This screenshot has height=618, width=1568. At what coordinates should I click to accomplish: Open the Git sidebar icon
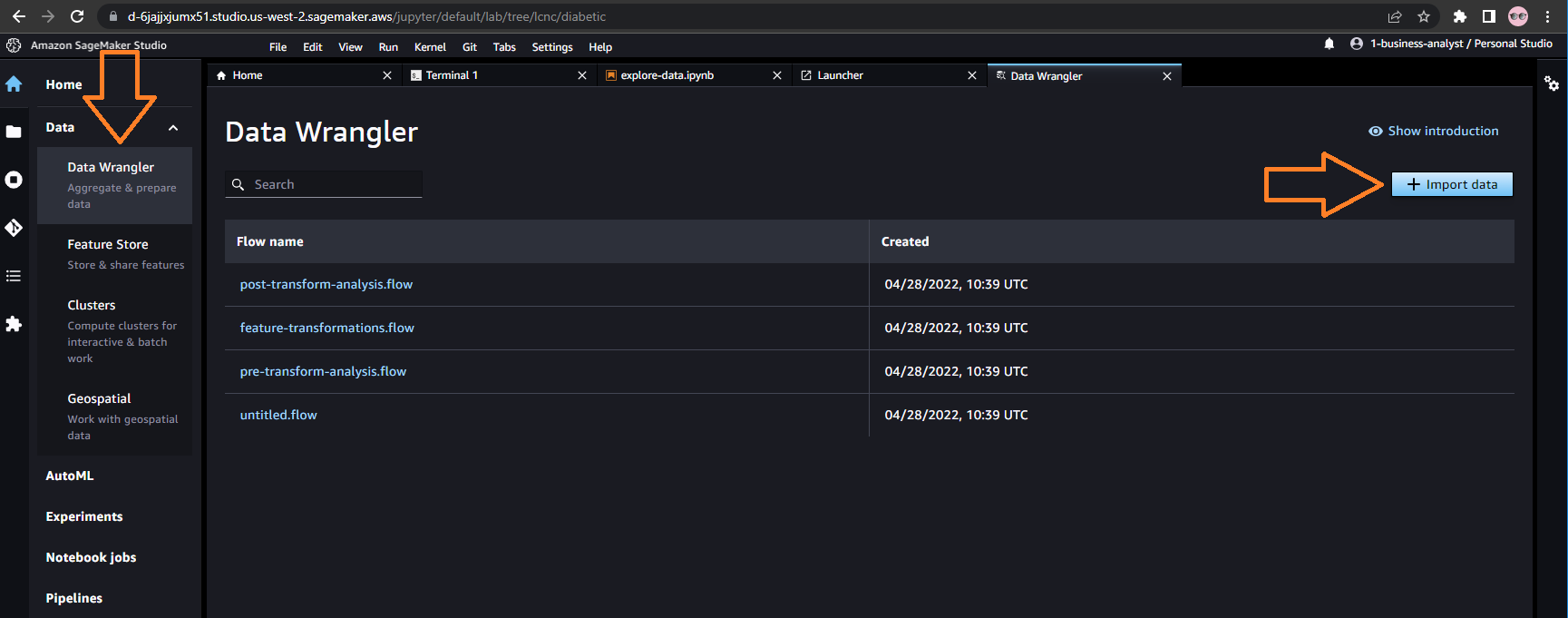tap(14, 228)
